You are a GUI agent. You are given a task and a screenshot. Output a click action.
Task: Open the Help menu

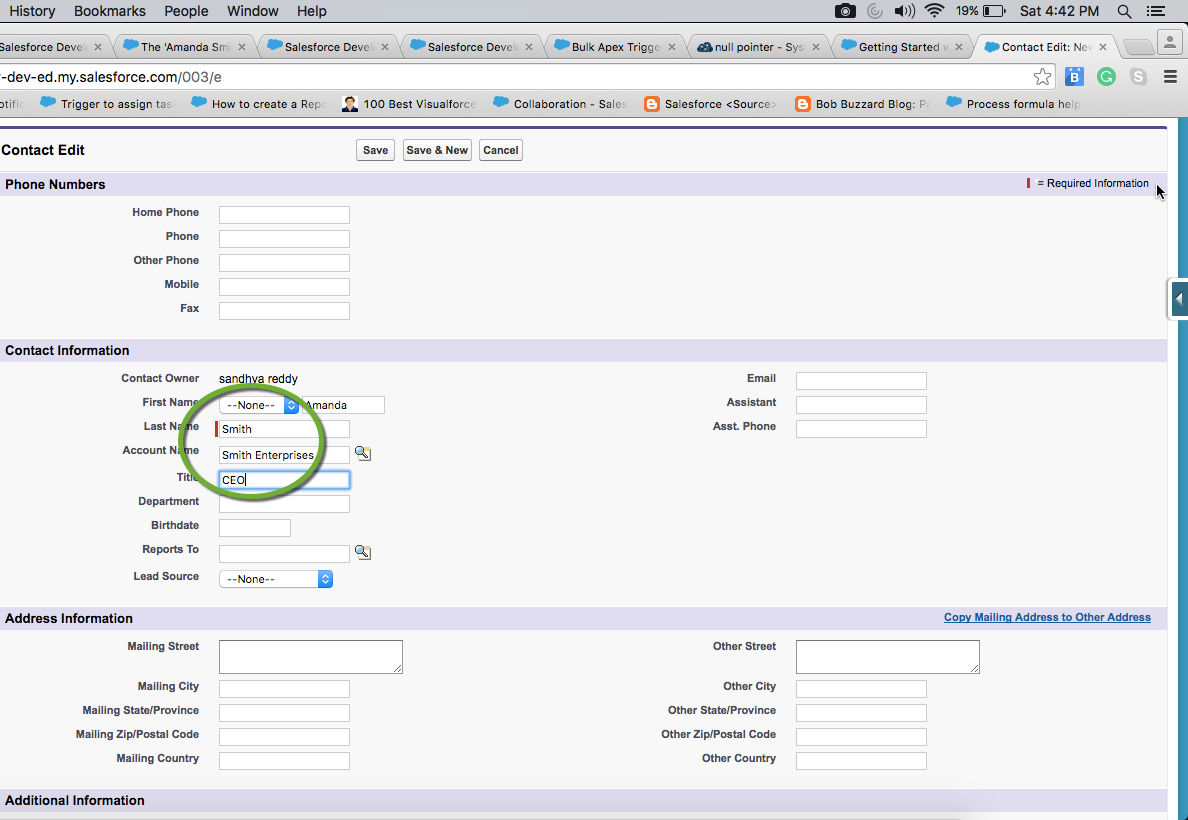311,11
